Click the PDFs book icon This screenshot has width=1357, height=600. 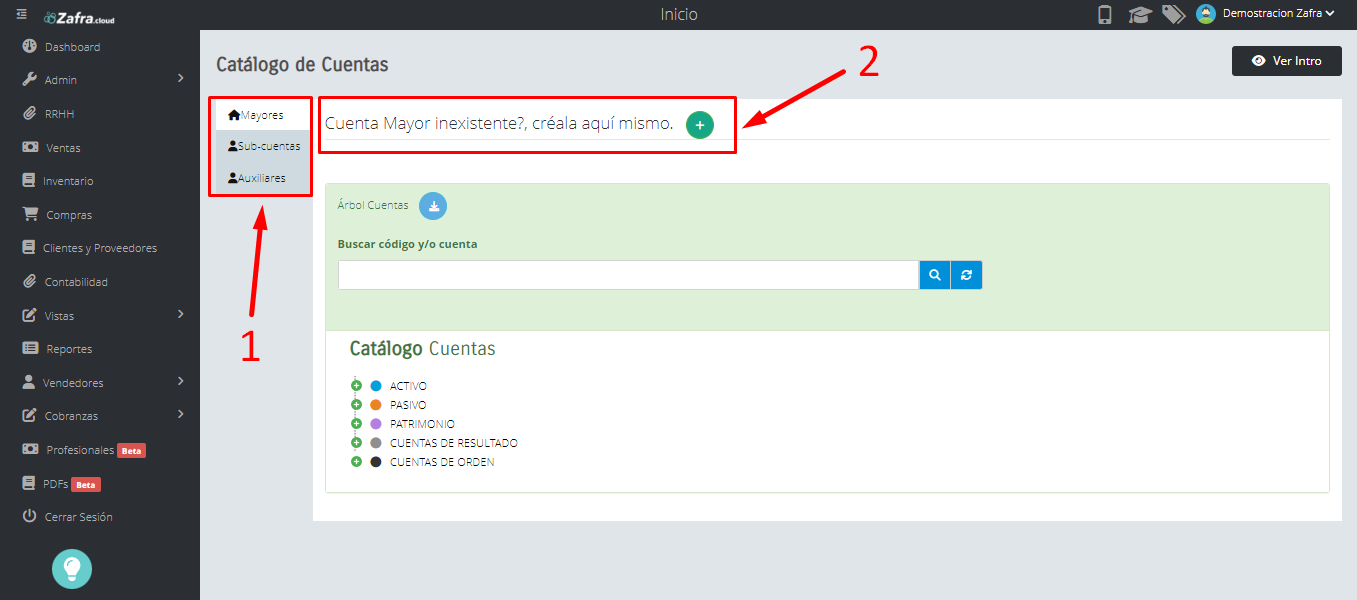click(29, 483)
